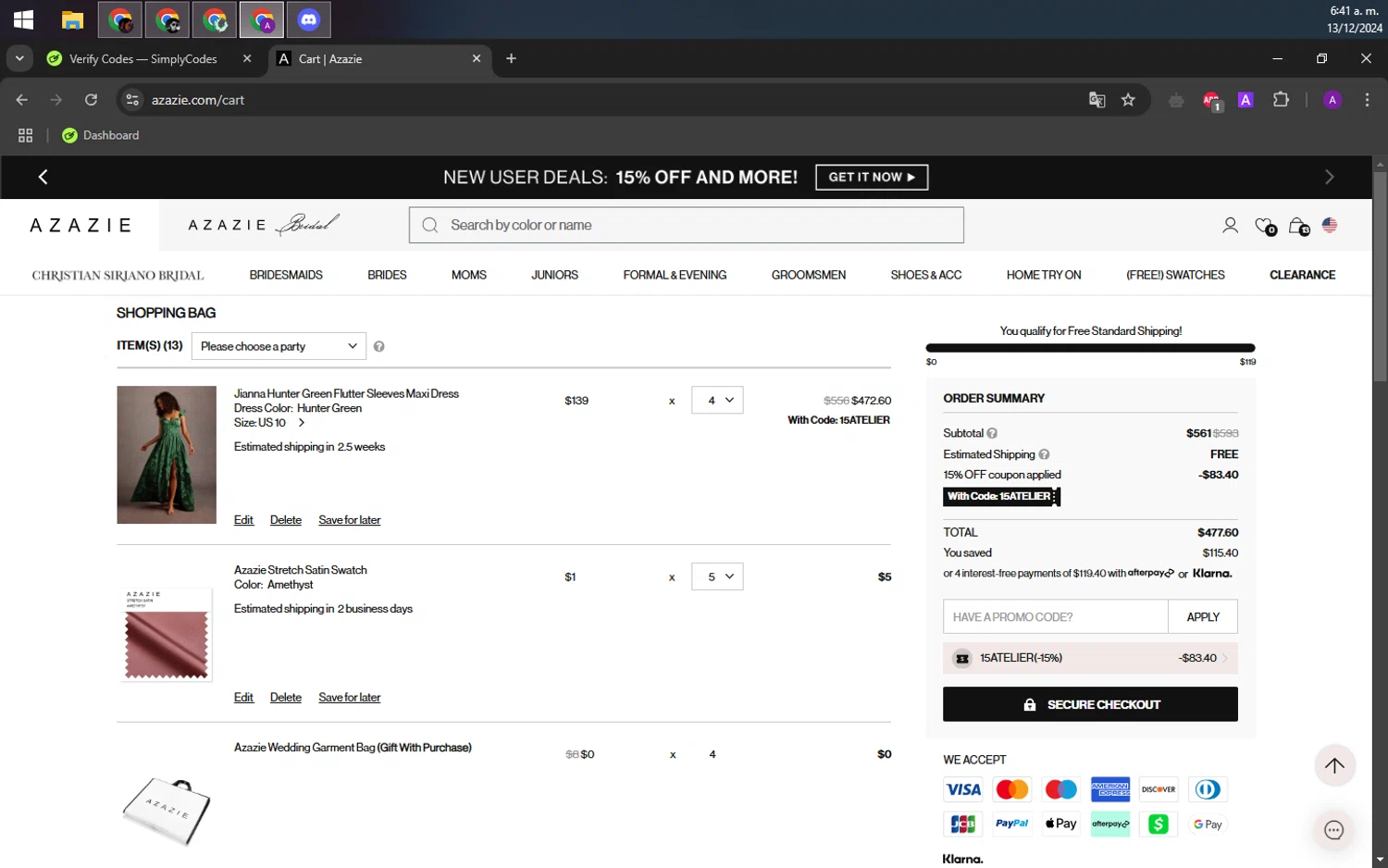
Task: Expand the 'Please choose a party' dropdown
Action: click(x=279, y=346)
